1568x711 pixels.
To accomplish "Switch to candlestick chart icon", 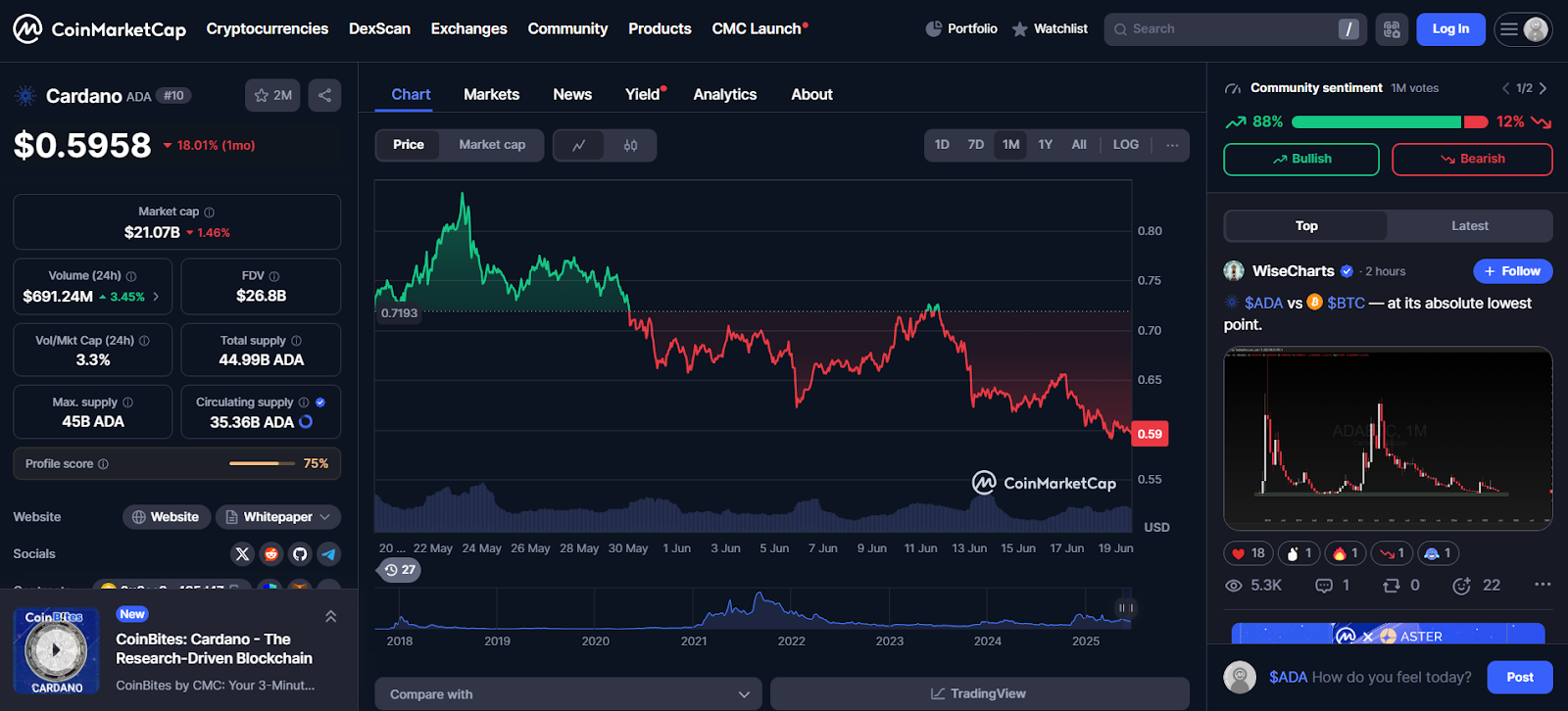I will (631, 145).
